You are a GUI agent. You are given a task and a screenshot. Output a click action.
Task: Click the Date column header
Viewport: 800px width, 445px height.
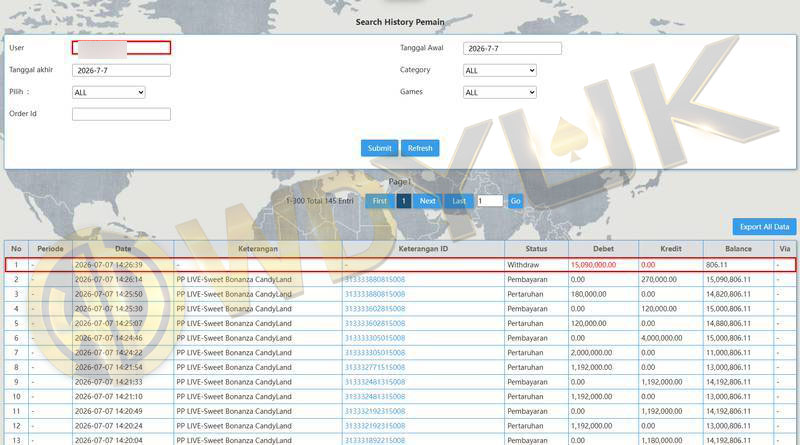click(x=123, y=249)
